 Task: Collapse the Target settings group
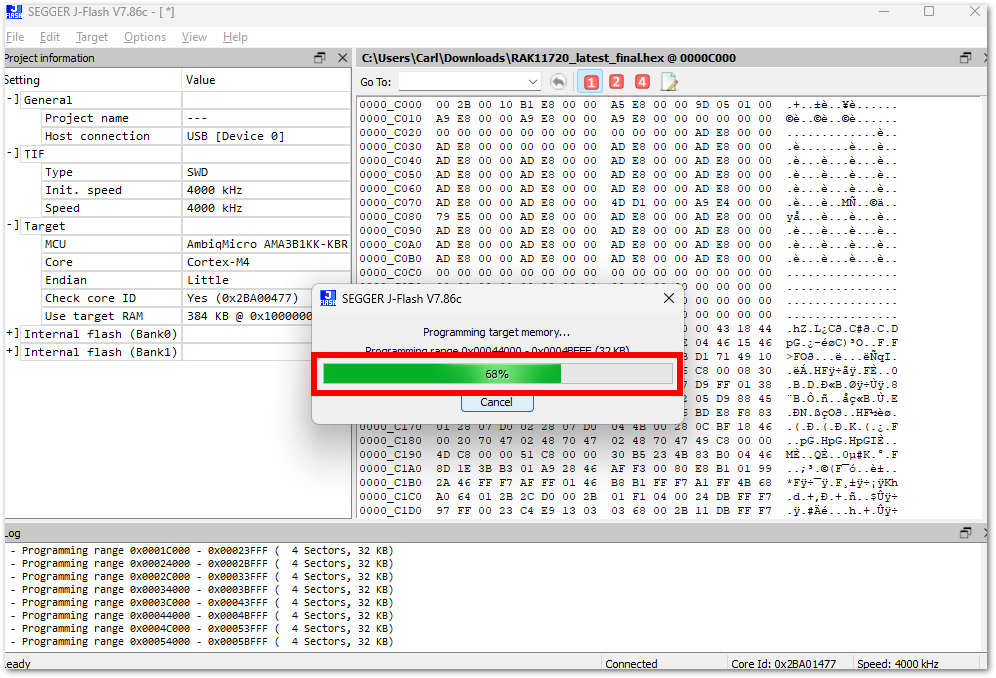pyautogui.click(x=12, y=225)
